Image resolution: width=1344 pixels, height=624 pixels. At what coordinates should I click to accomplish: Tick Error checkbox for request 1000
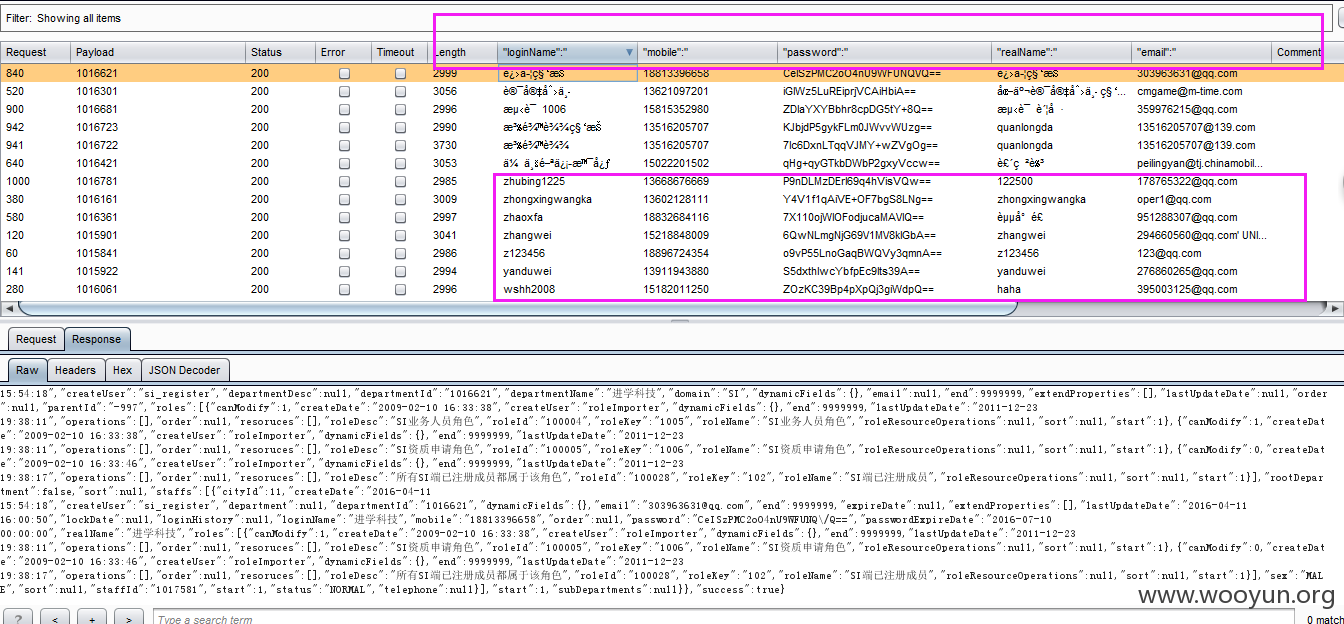tap(344, 181)
